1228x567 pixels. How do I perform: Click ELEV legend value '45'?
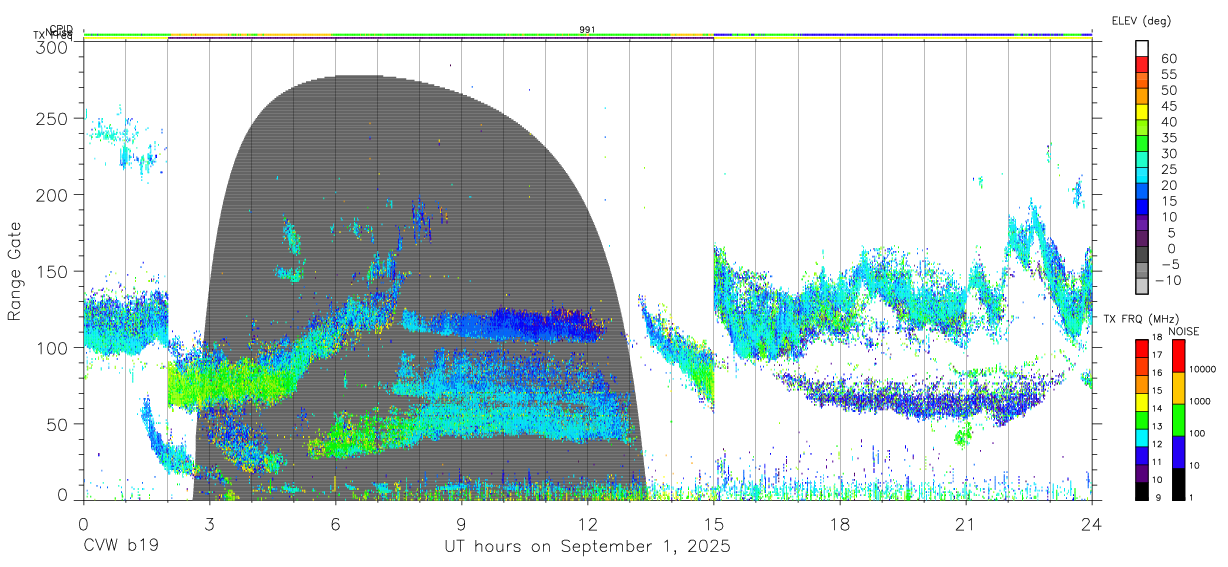point(1168,106)
